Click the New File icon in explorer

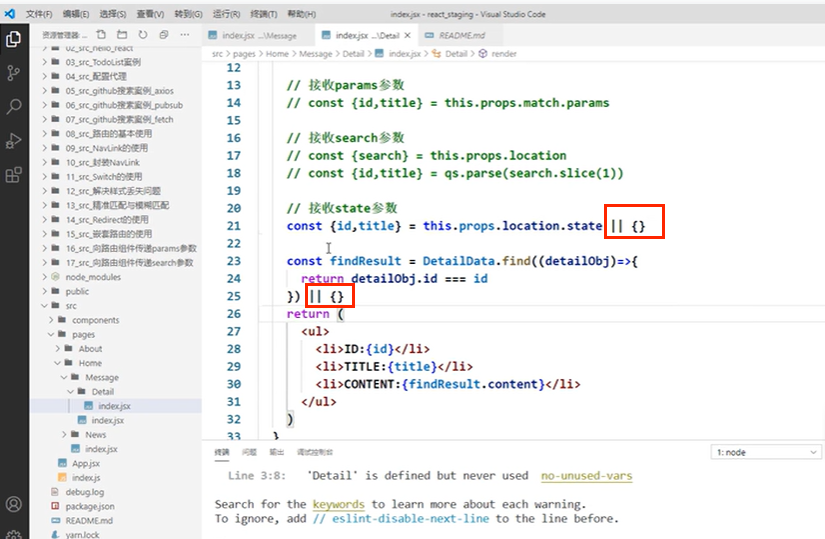pyautogui.click(x=101, y=35)
